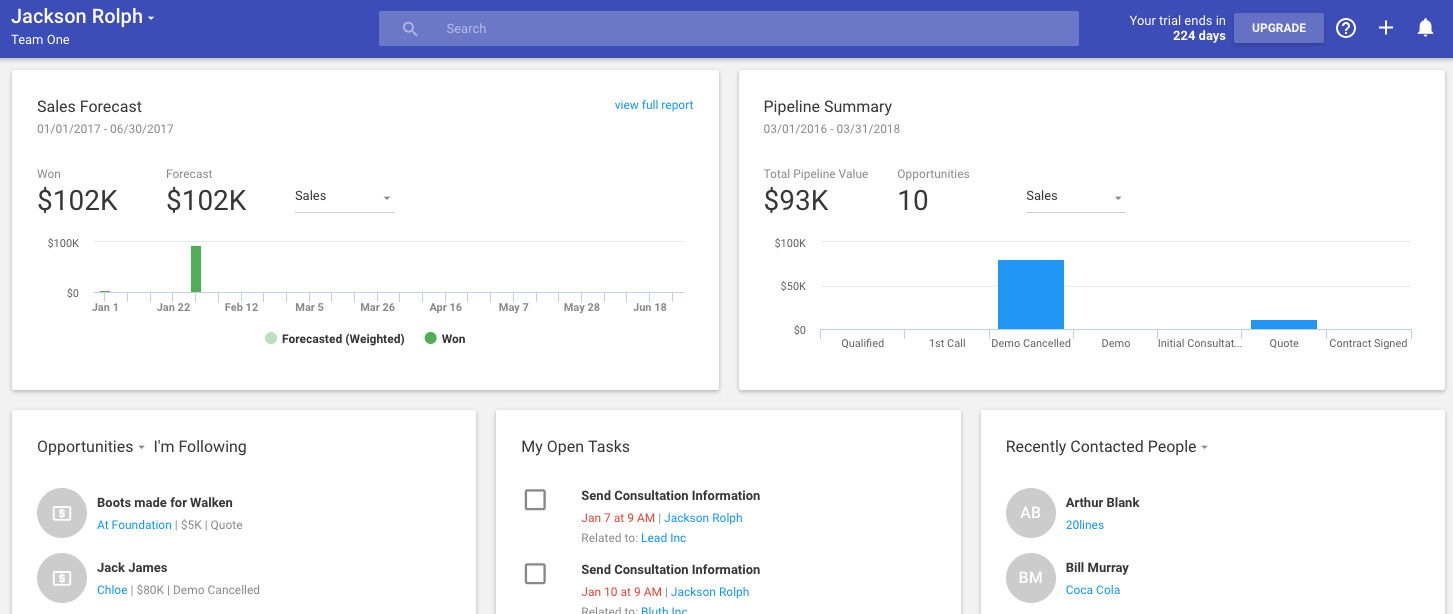Screen dimensions: 1453x614
Task: Open the view full report link
Action: coord(653,105)
